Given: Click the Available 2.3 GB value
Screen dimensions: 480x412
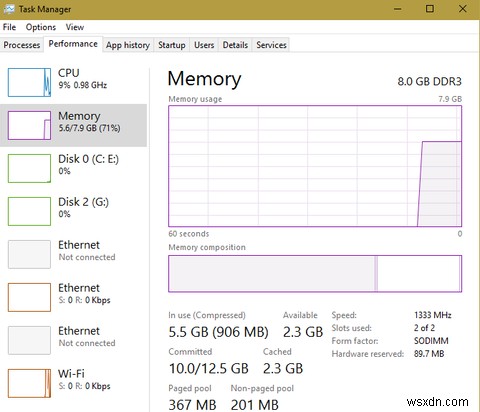Looking at the screenshot, I should click(303, 332).
